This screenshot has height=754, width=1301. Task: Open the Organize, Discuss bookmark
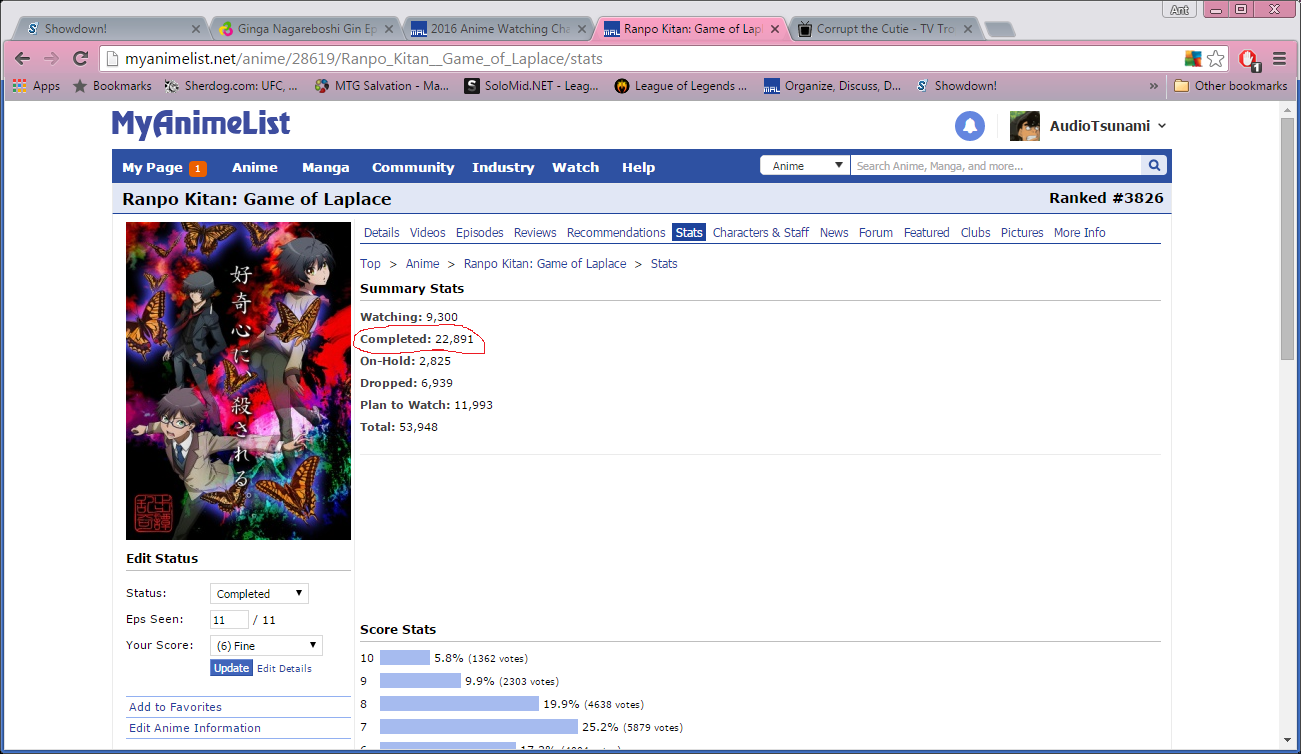(x=832, y=86)
